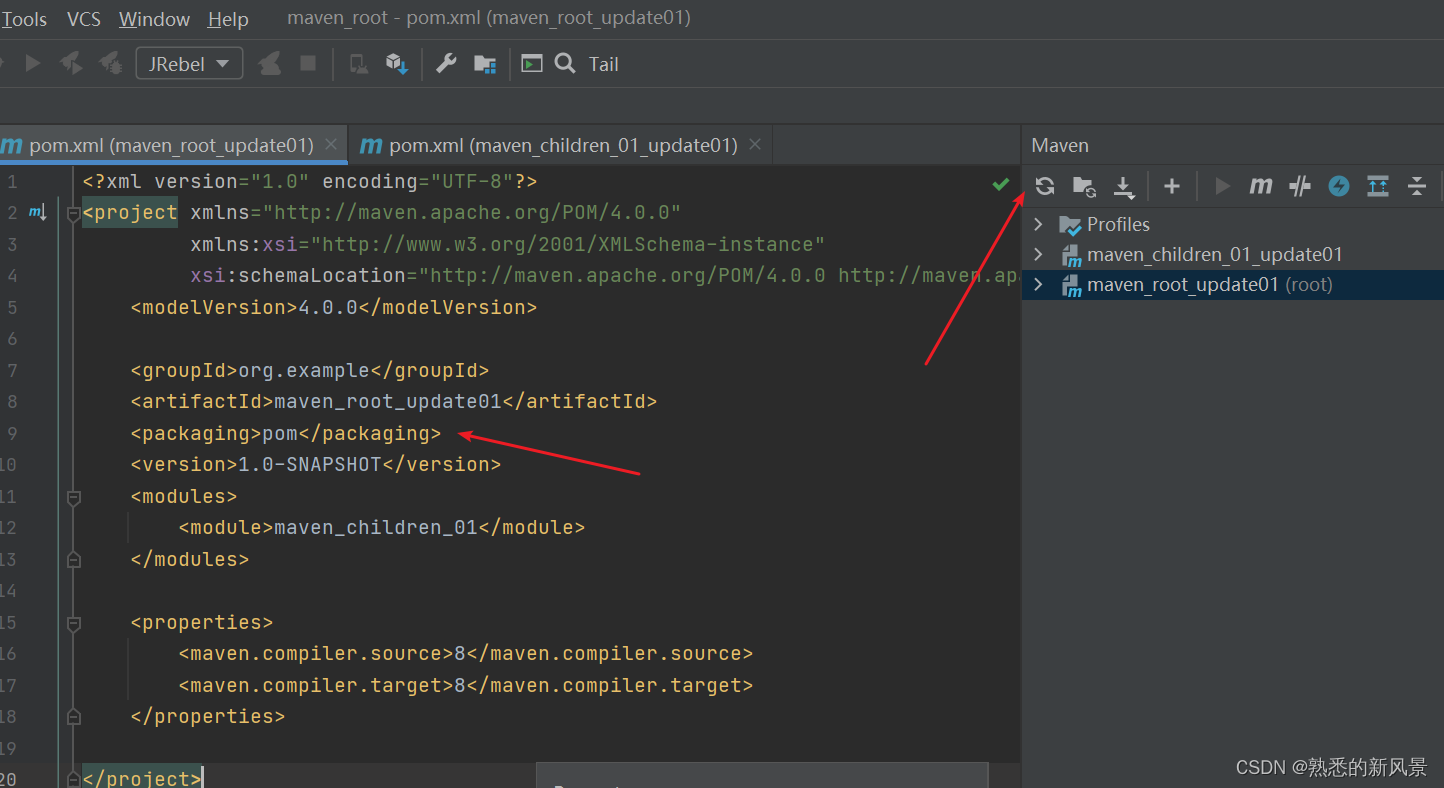This screenshot has height=788, width=1444.
Task: Close the pom.xml (maven_children_01_update01) tab
Action: tap(755, 145)
